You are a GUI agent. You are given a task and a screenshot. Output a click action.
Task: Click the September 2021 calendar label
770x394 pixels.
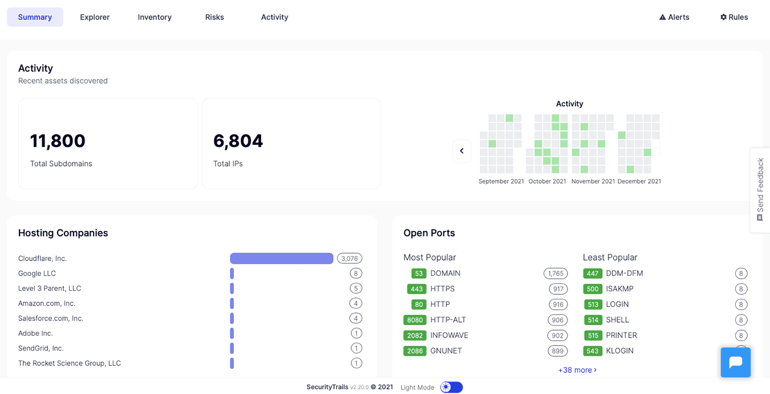[501, 181]
